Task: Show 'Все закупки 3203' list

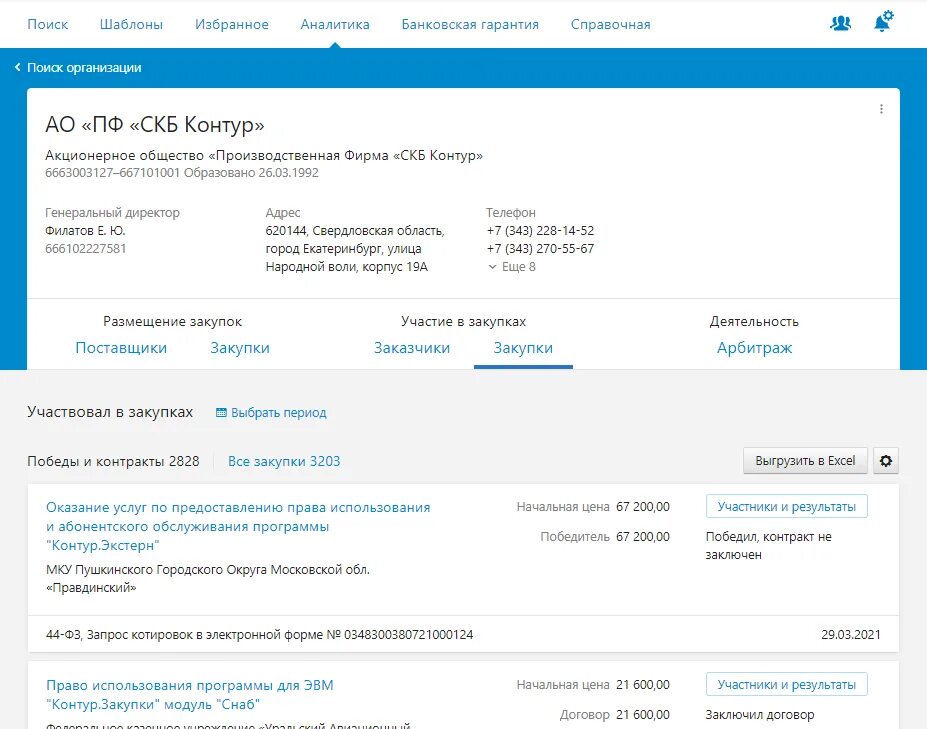Action: pyautogui.click(x=284, y=461)
